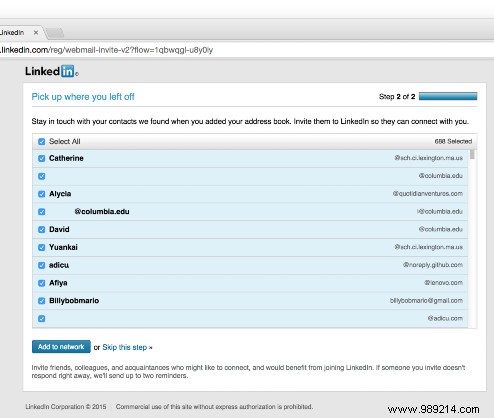This screenshot has height=418, width=494.
Task: Click the Alycia contact name
Action: (60, 194)
